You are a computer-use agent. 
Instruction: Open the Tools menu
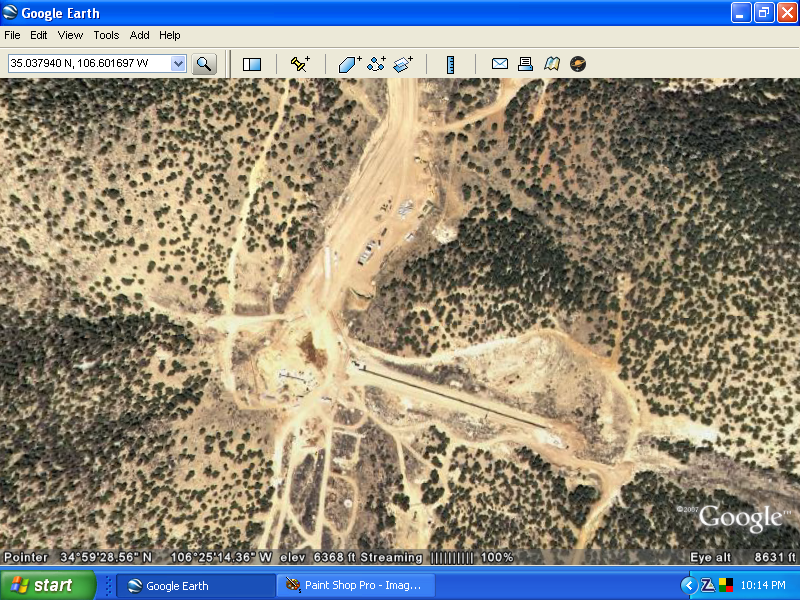click(x=106, y=35)
